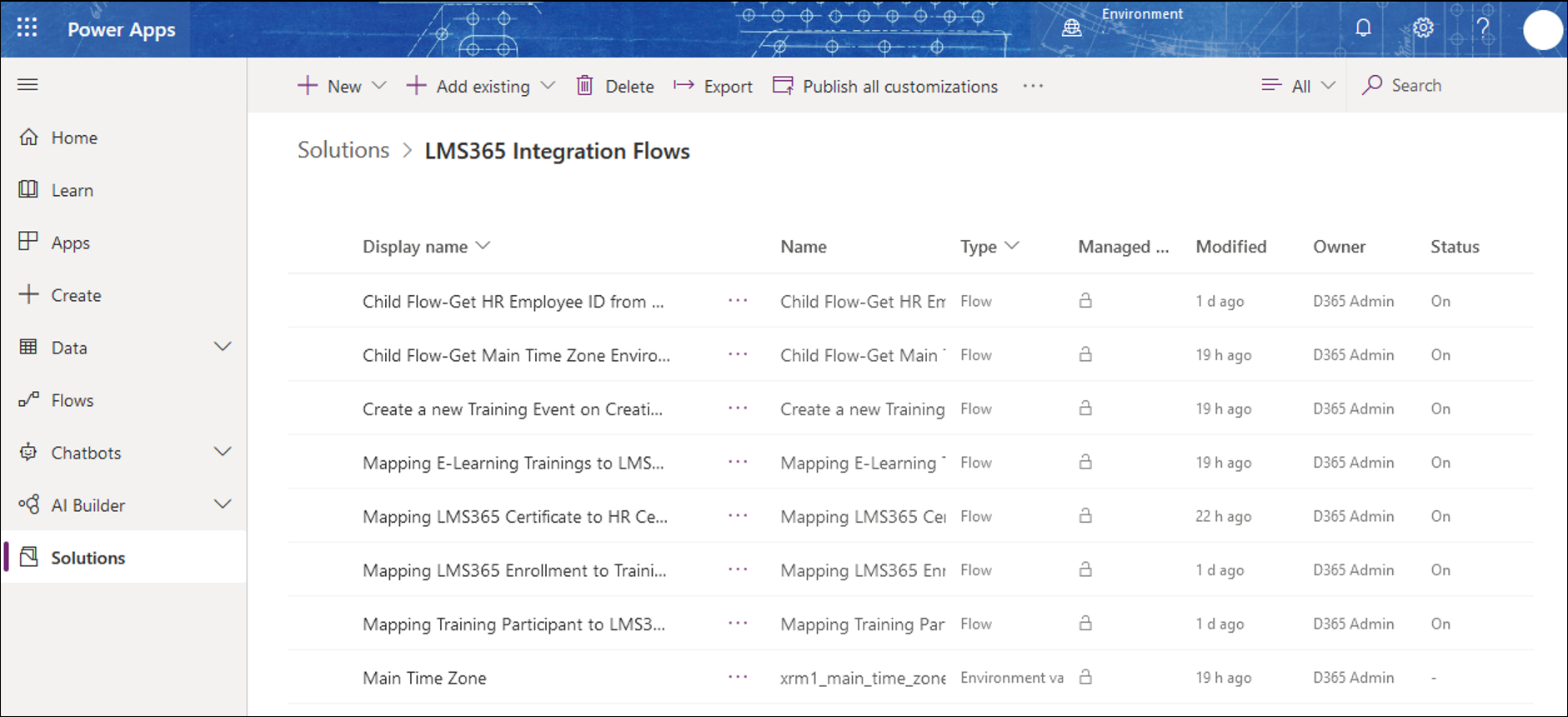Sort by Display name column
The height and width of the screenshot is (717, 1568).
(x=426, y=247)
